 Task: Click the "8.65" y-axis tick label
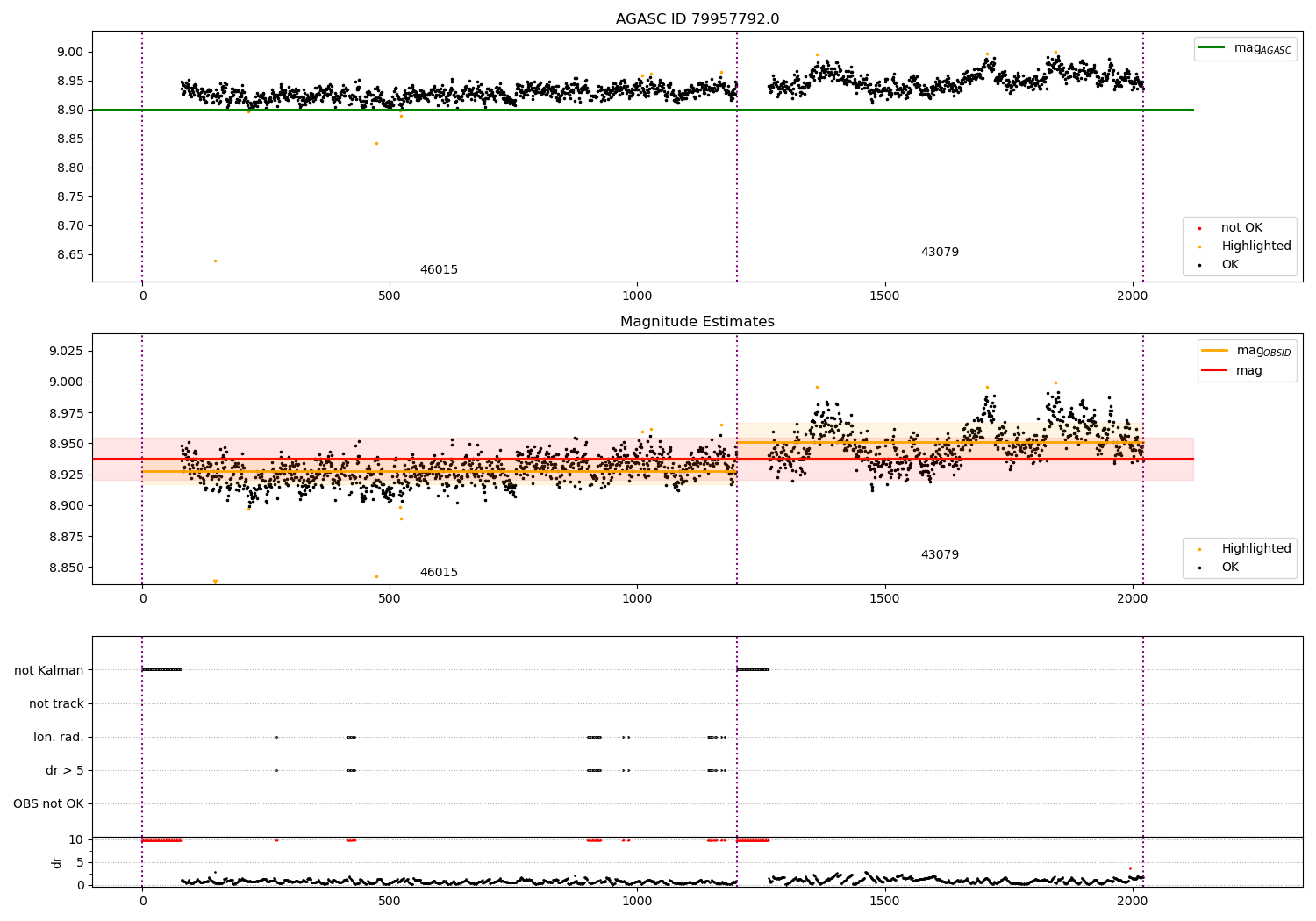pyautogui.click(x=69, y=255)
